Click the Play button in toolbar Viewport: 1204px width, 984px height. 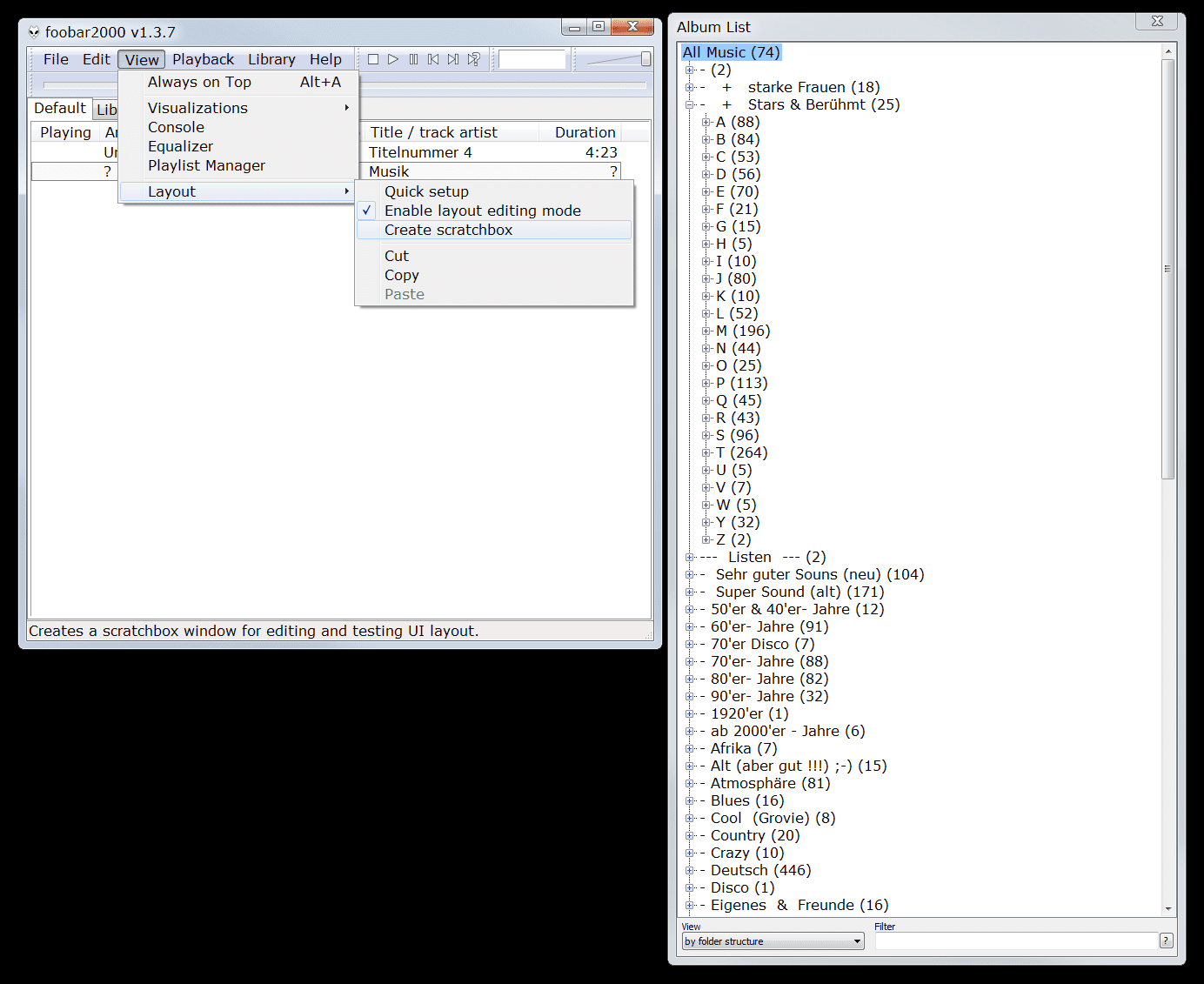point(393,59)
